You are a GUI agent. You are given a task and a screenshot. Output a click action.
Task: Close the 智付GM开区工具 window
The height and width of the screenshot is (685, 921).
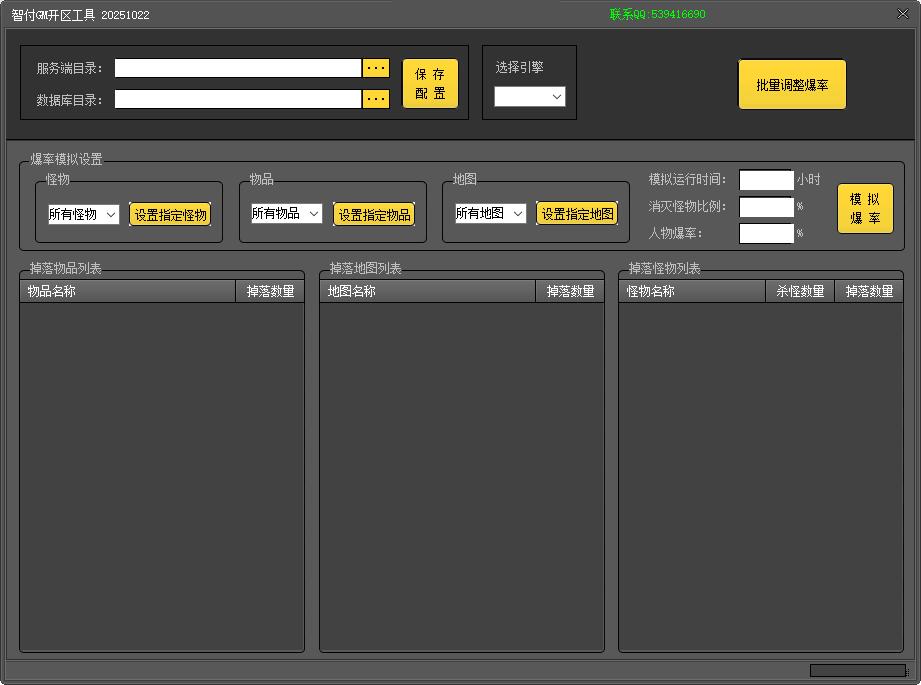pos(903,14)
